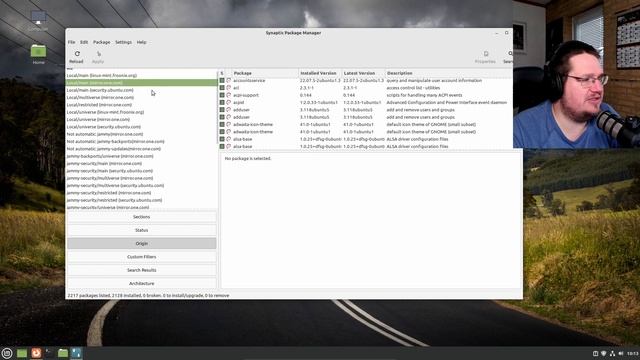This screenshot has height=360, width=640.
Task: Click the supported swirl icon beside acl
Action: [x=229, y=88]
